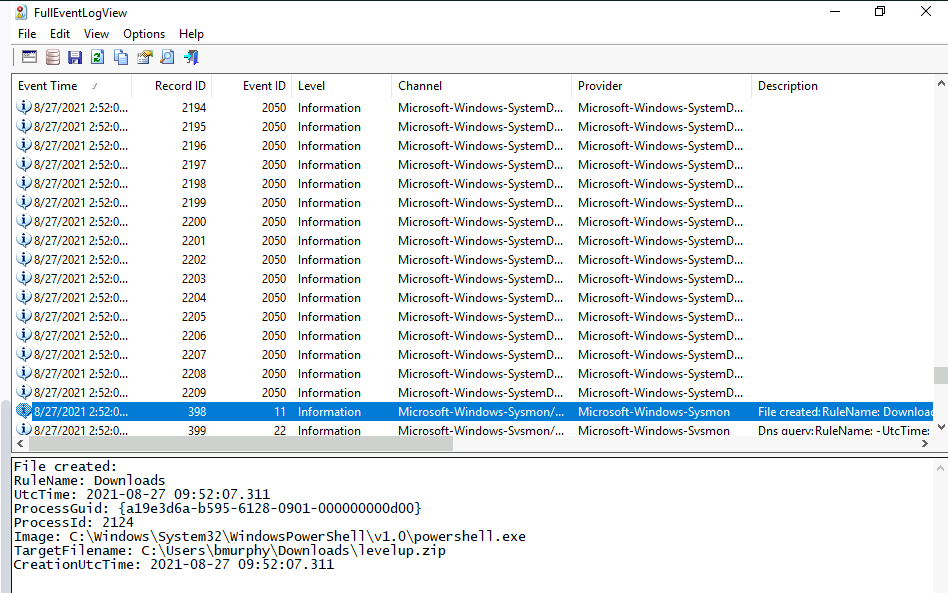Open the Advanced Options window icon

pos(29,57)
